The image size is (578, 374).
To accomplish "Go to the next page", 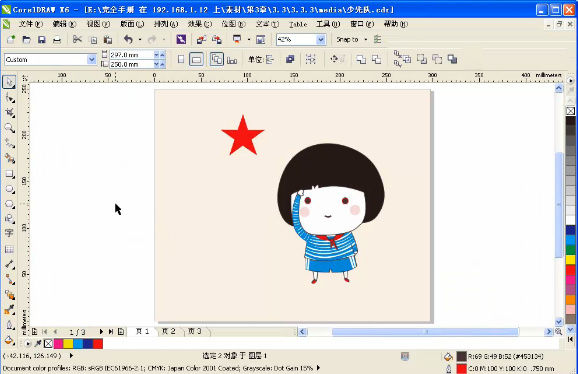I will (101, 332).
